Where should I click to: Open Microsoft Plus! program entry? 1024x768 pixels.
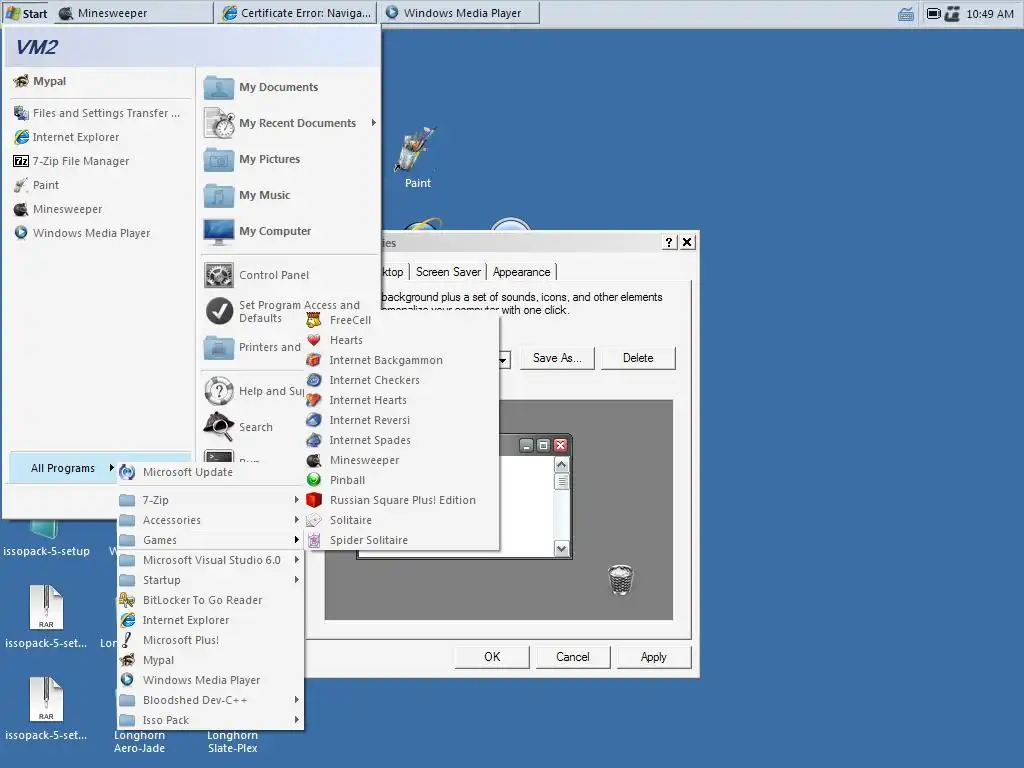210,640
